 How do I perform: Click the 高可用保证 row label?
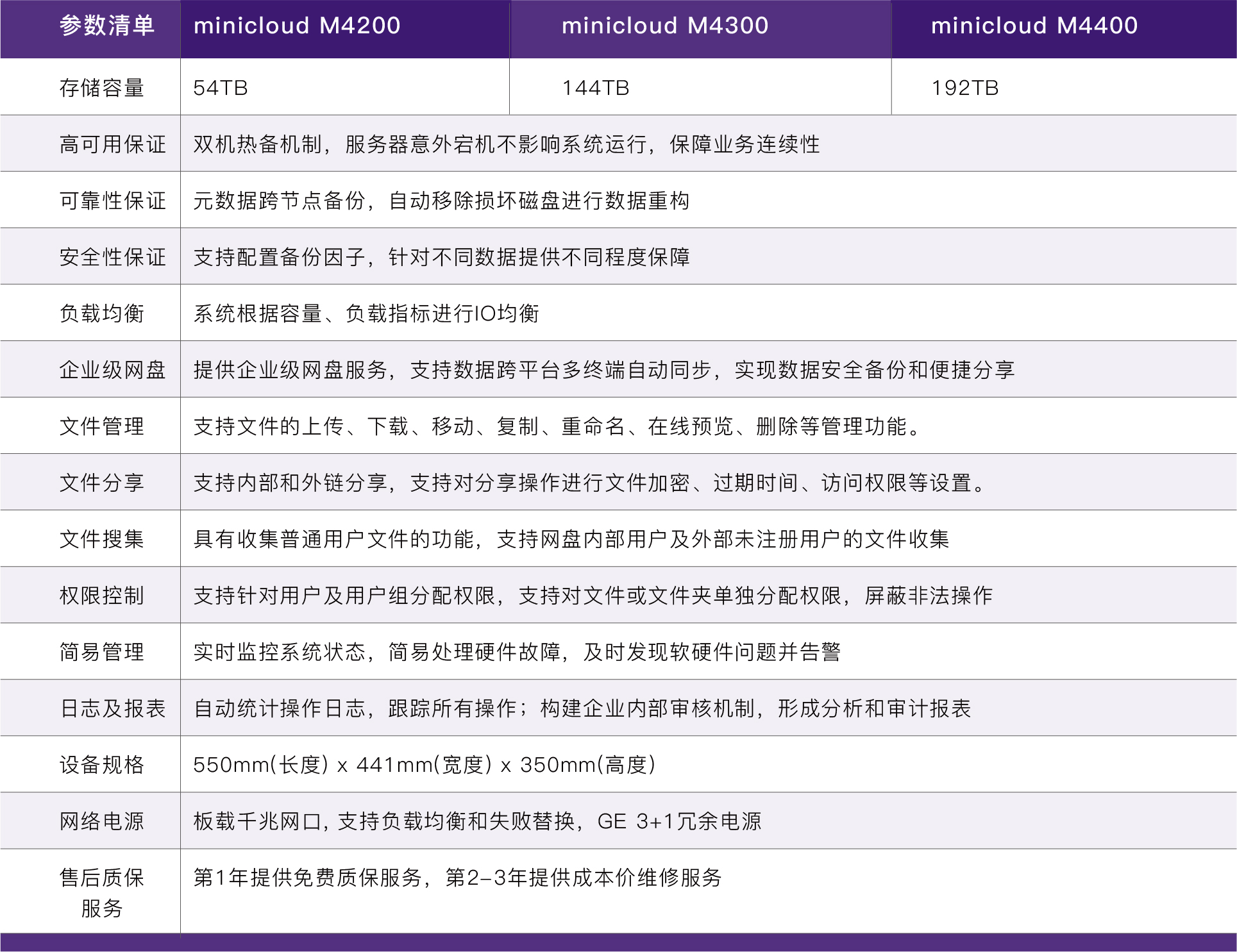[x=112, y=144]
